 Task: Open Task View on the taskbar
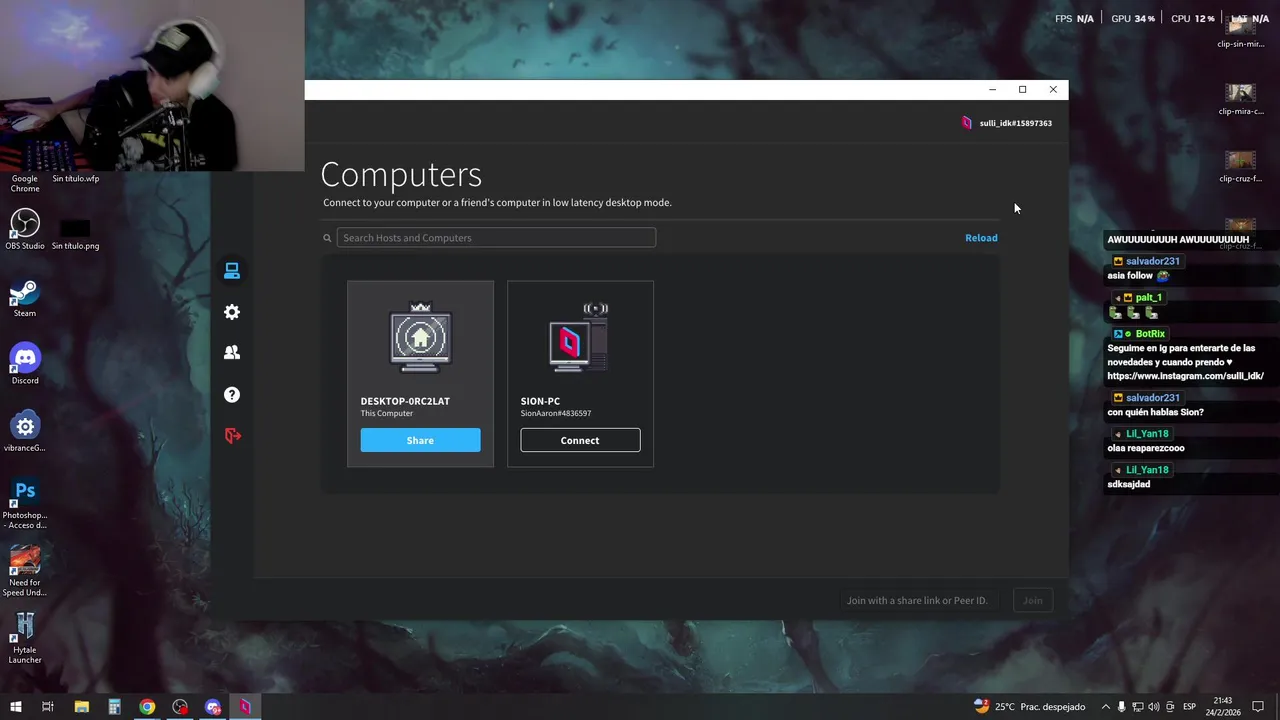point(47,707)
